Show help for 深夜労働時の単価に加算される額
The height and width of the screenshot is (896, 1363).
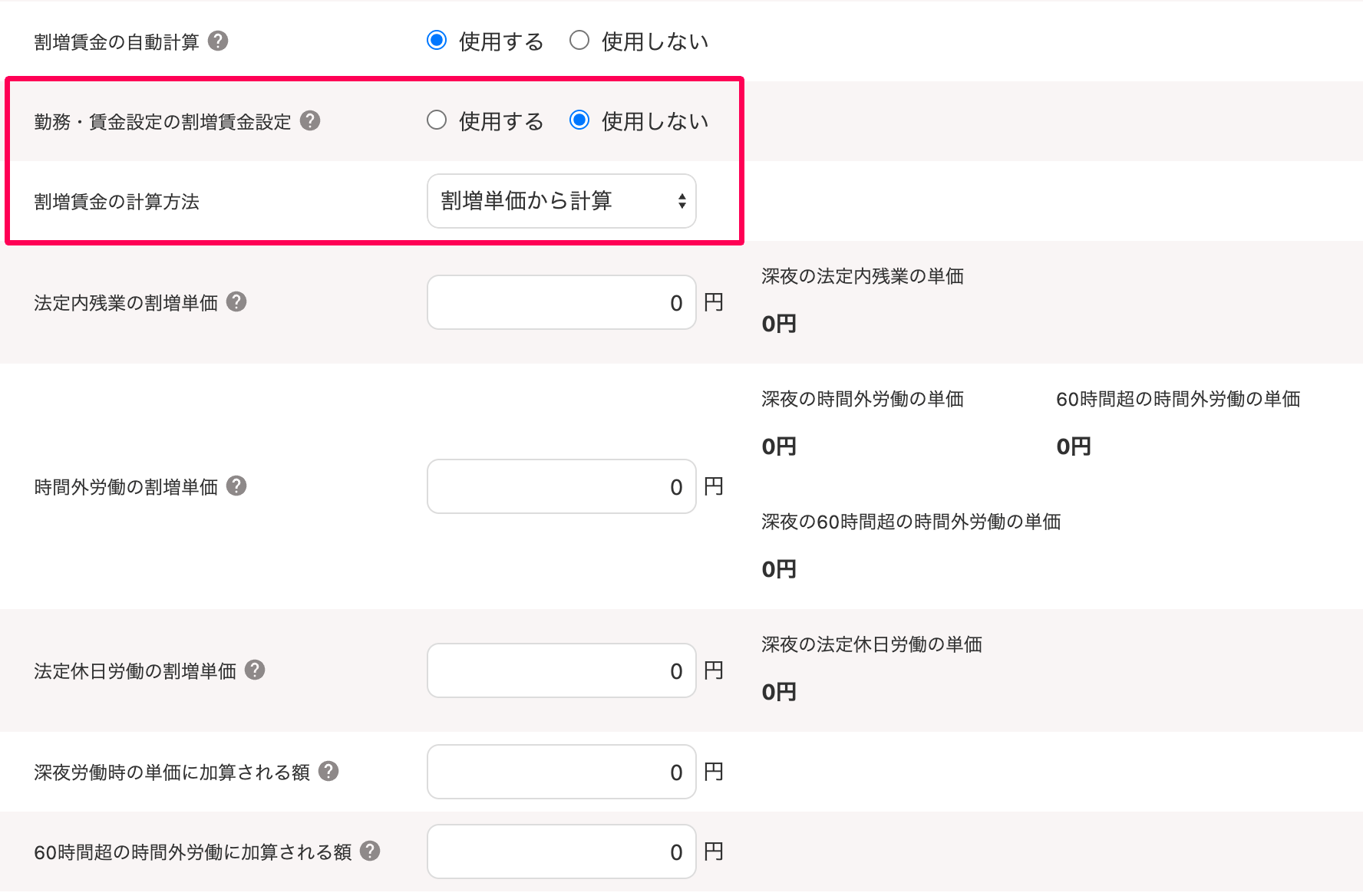coord(328,771)
